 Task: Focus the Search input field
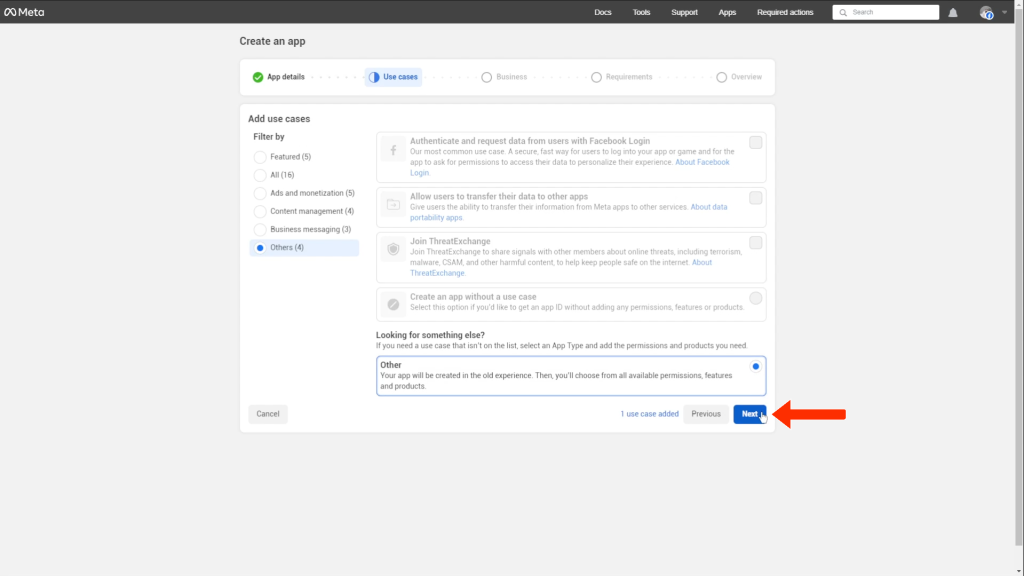click(886, 12)
